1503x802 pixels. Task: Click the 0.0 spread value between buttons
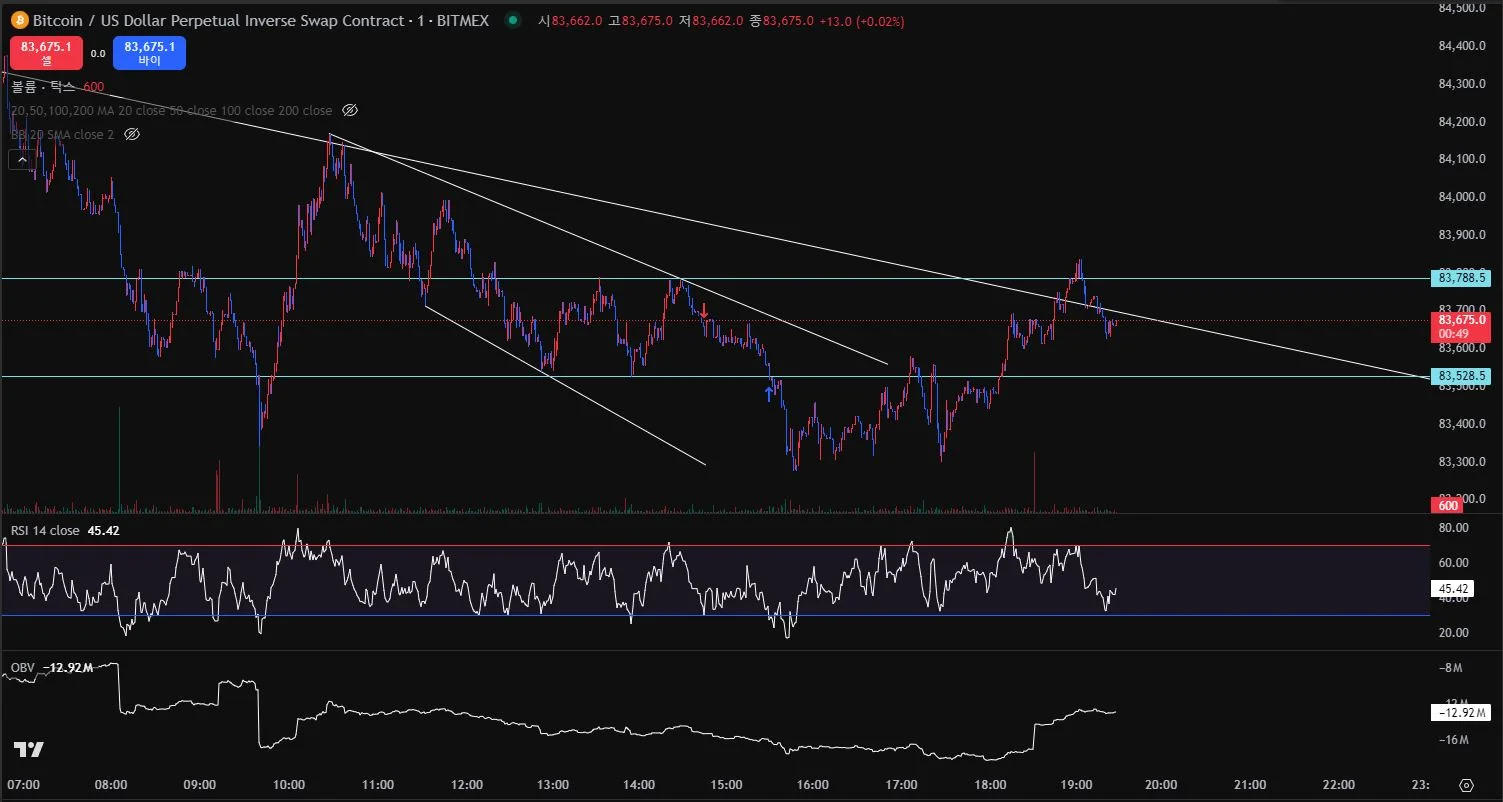(x=98, y=54)
